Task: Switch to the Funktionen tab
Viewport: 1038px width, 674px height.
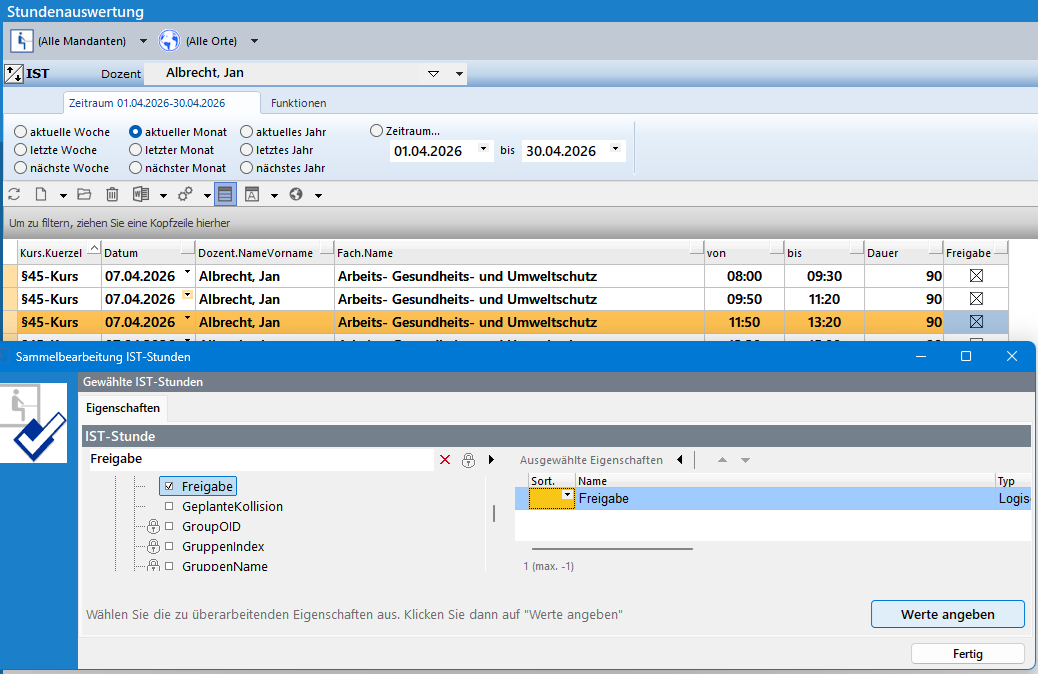Action: point(298,103)
